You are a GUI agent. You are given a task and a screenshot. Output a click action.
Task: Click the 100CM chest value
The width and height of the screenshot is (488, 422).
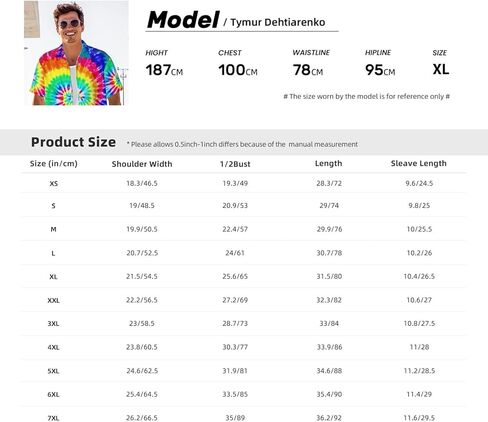coord(238,70)
